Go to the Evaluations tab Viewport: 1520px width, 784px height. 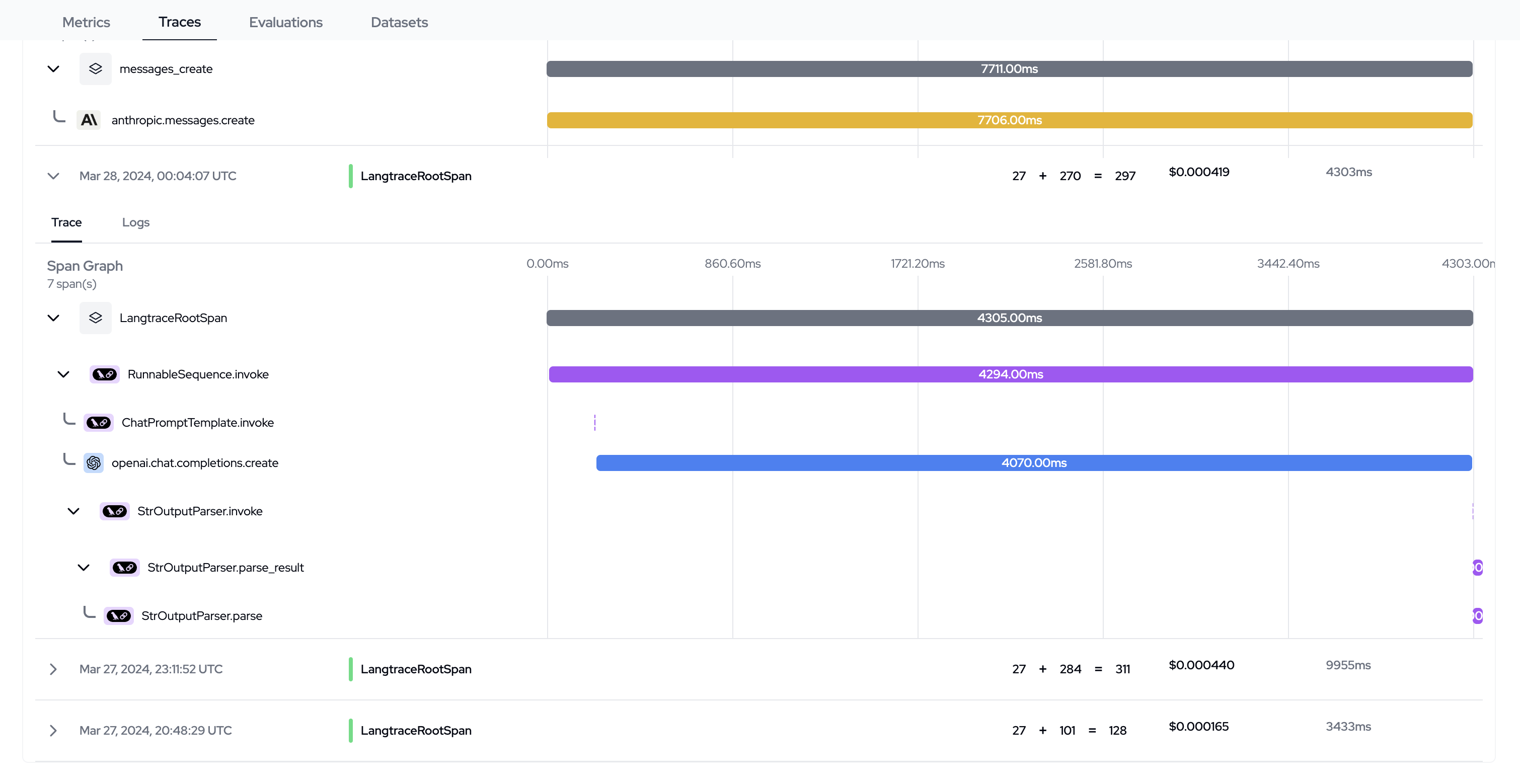[x=285, y=23]
